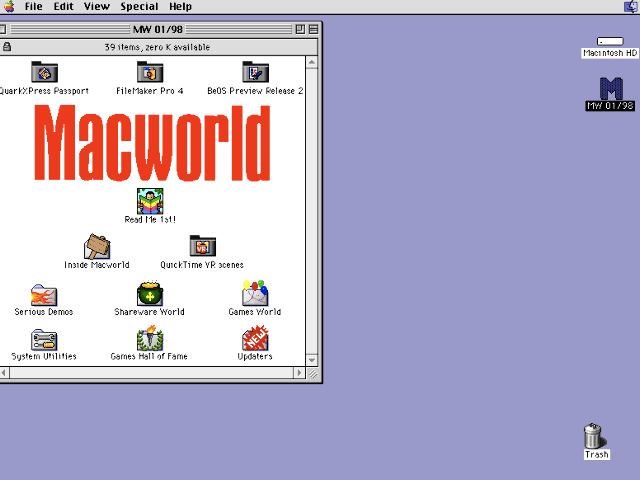Click the zoom box of MW 01/98 window
The height and width of the screenshot is (480, 640).
click(x=300, y=29)
